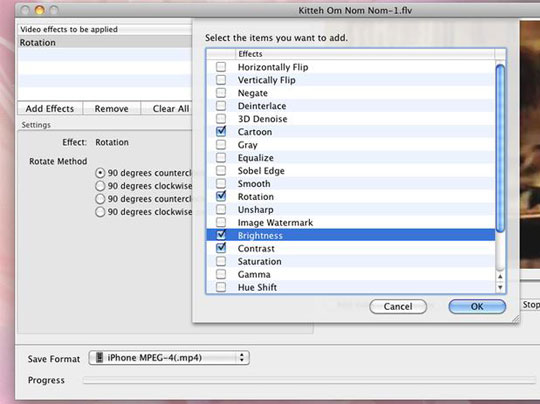This screenshot has height=404, width=540.
Task: Check the Image Watermark checkbox
Action: pos(221,222)
